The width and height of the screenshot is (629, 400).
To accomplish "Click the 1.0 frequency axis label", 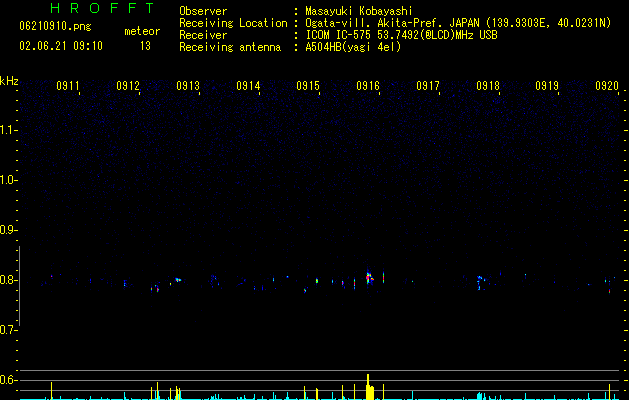I will pos(7,180).
